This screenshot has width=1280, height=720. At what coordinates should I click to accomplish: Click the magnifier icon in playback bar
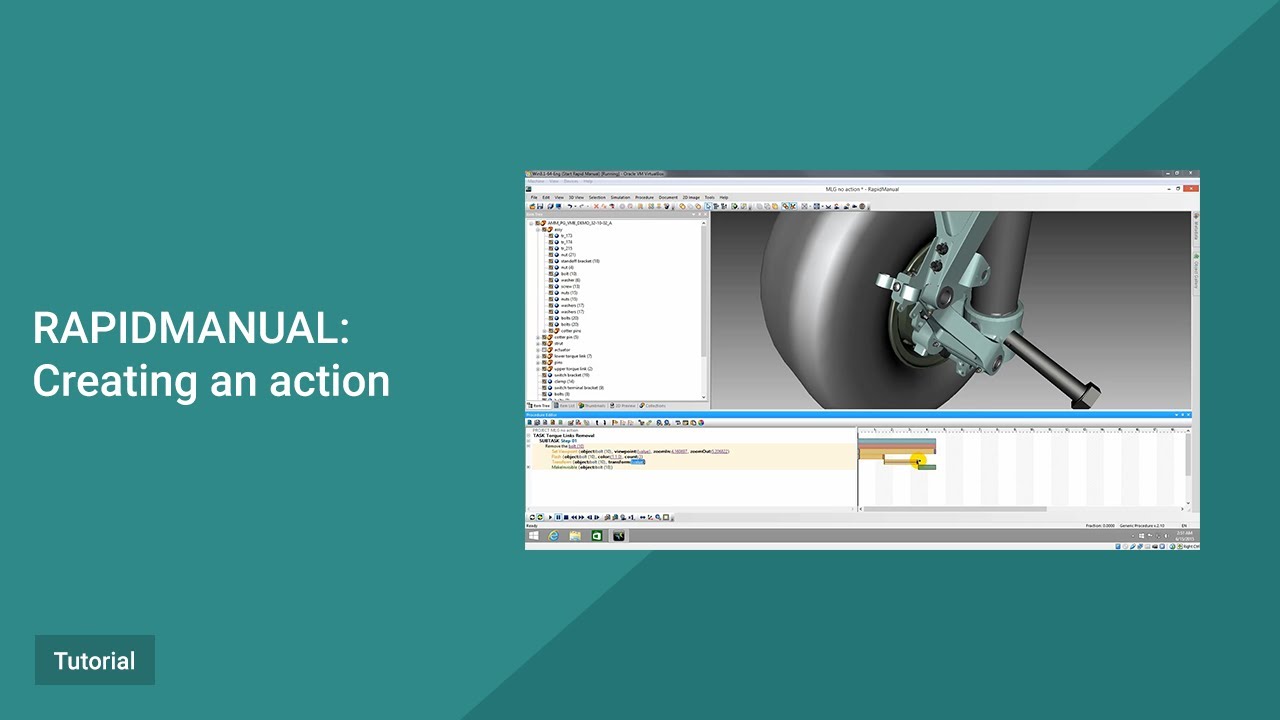tap(658, 517)
